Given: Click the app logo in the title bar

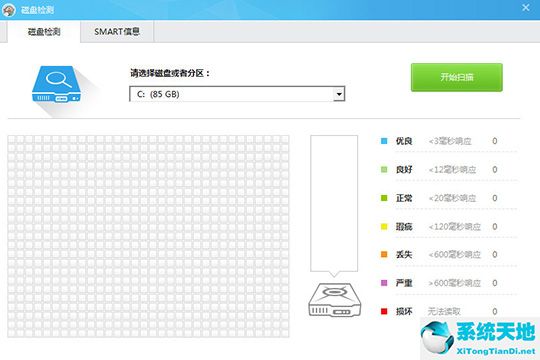Looking at the screenshot, I should click(9, 10).
